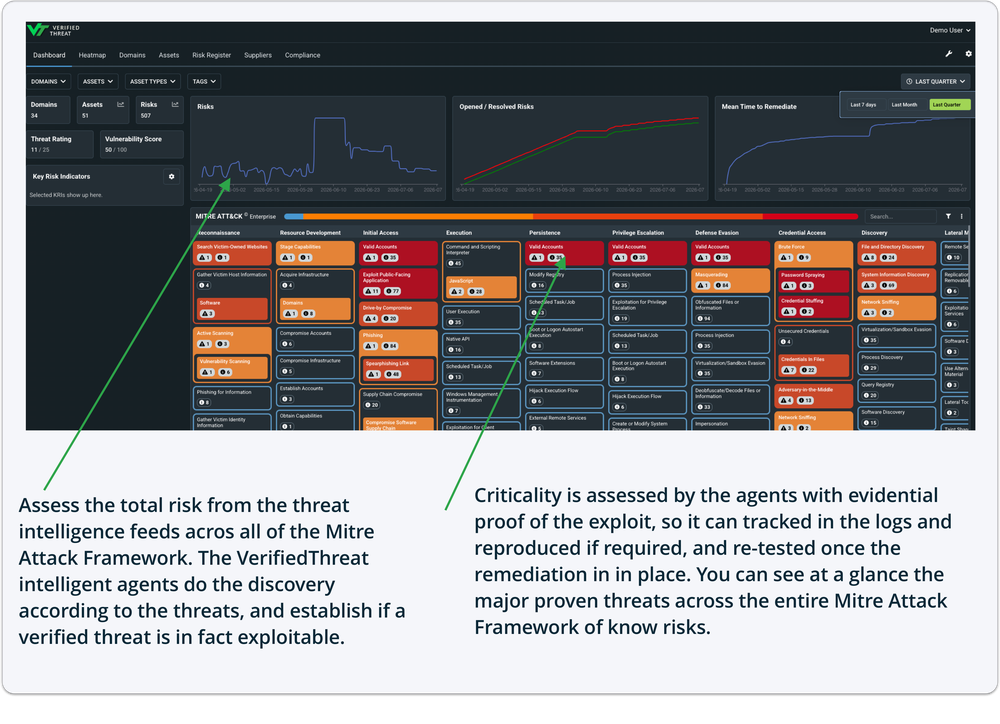1000x724 pixels.
Task: Open the DOMAINS filter dropdown
Action: coord(49,82)
